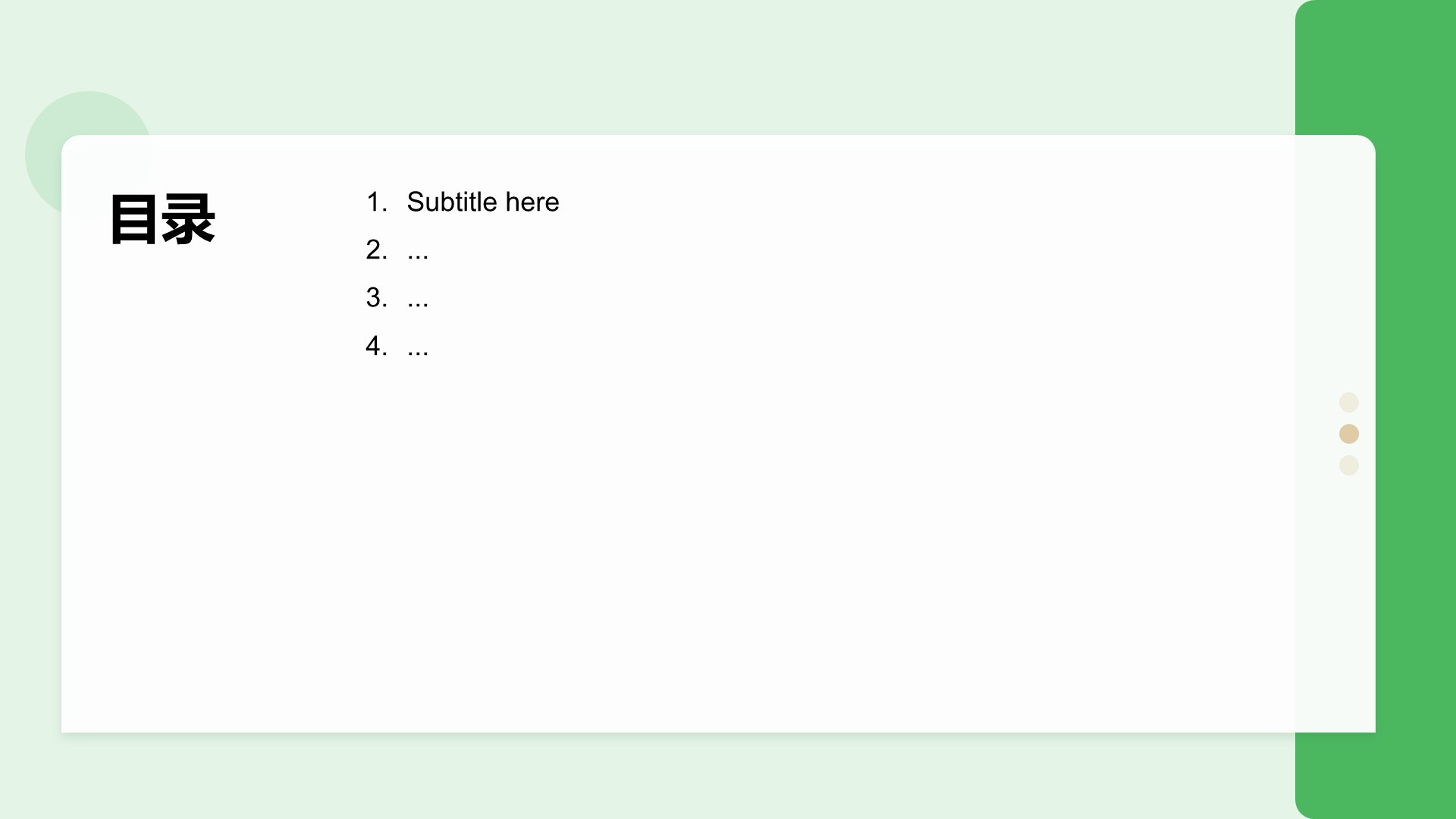
Task: Click the word 'Subtitle' in item 1
Action: (x=452, y=202)
